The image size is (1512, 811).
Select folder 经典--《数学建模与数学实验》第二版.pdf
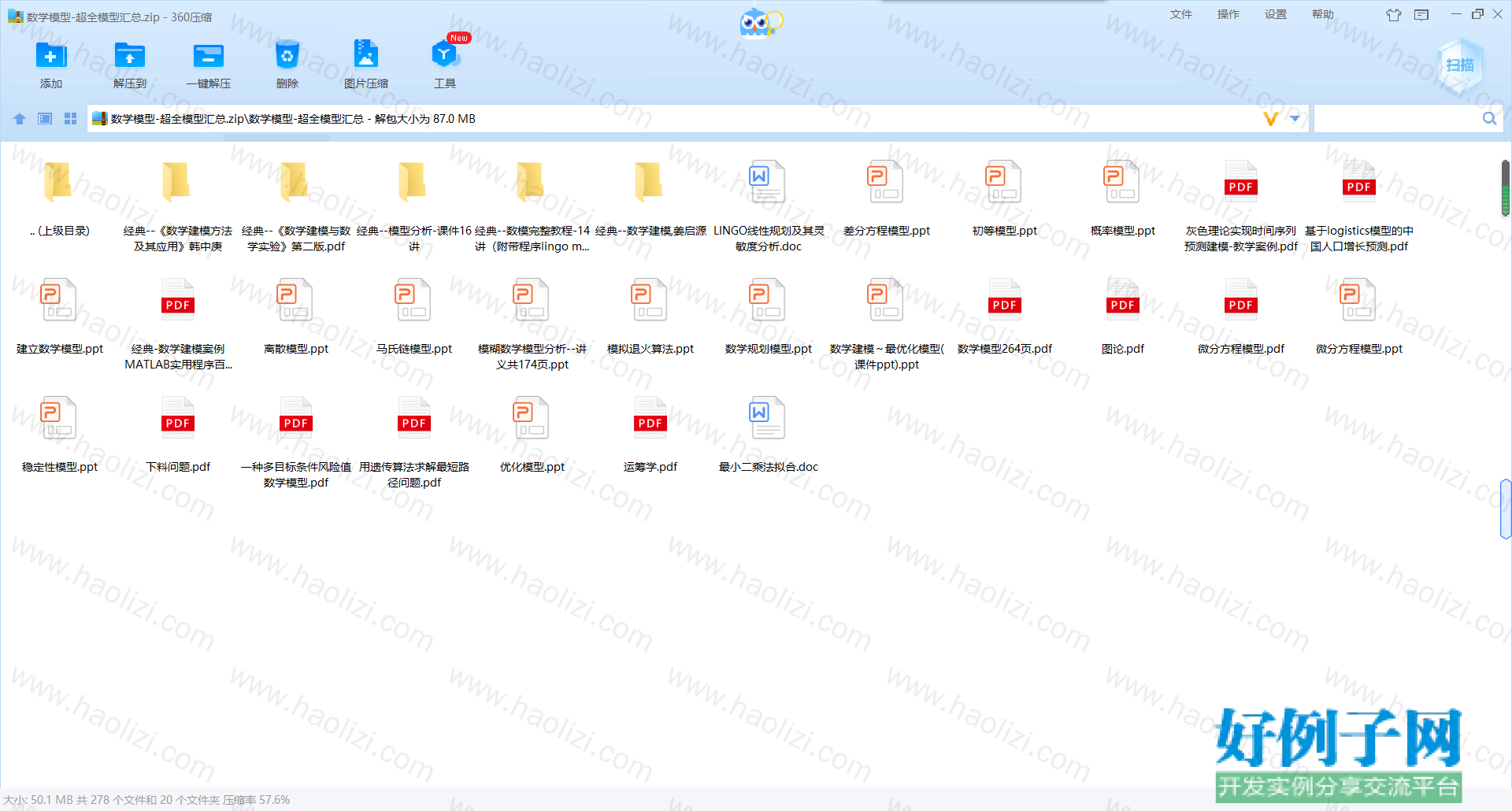(296, 206)
